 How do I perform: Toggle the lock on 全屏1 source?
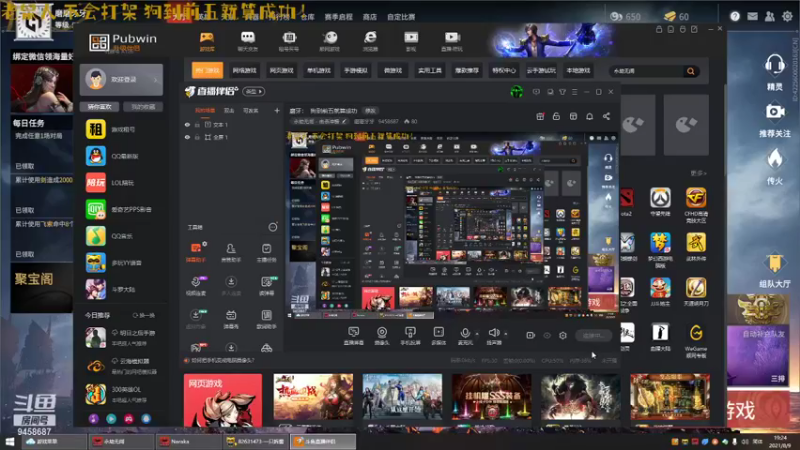[x=197, y=137]
